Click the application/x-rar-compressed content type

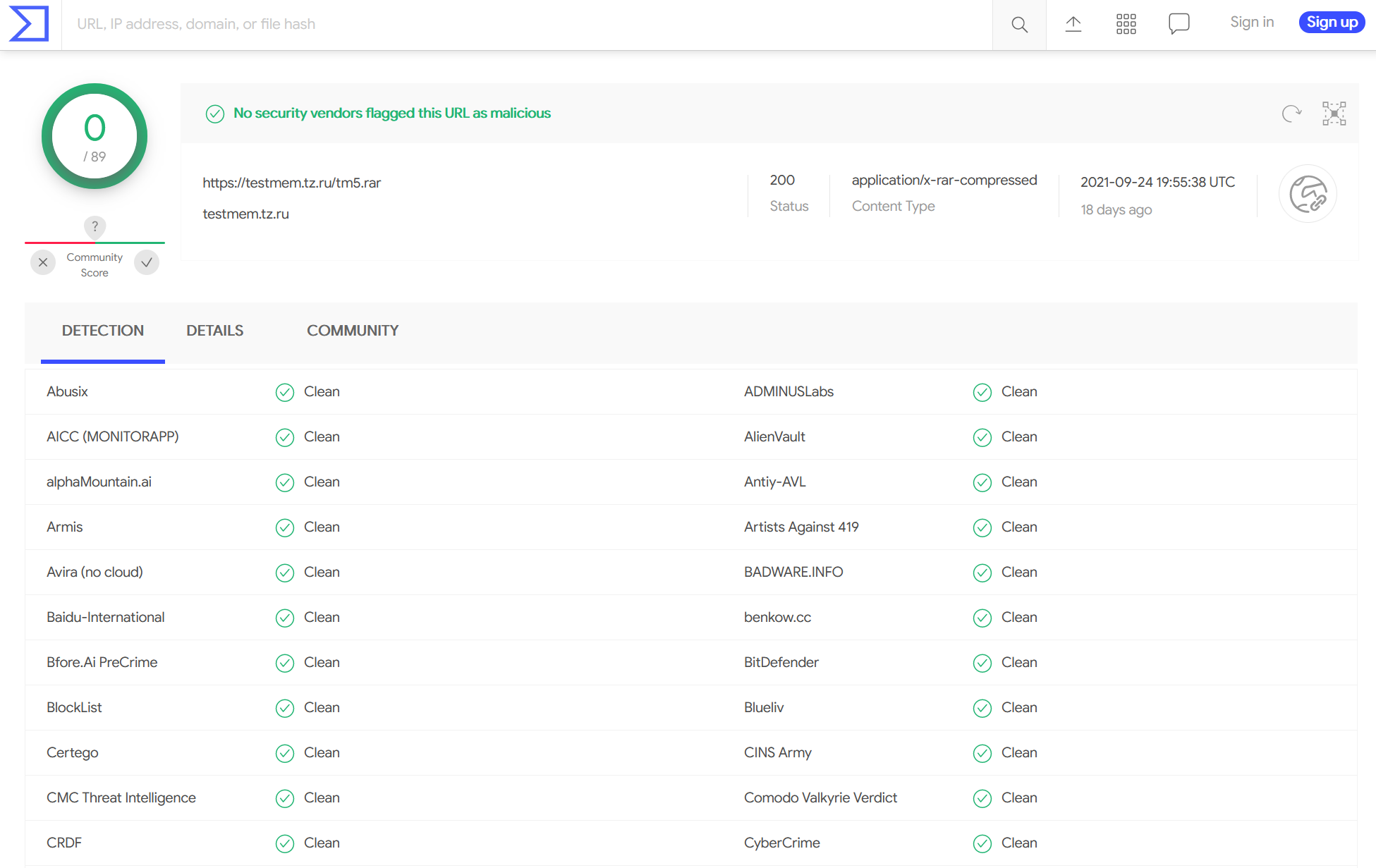tap(944, 180)
